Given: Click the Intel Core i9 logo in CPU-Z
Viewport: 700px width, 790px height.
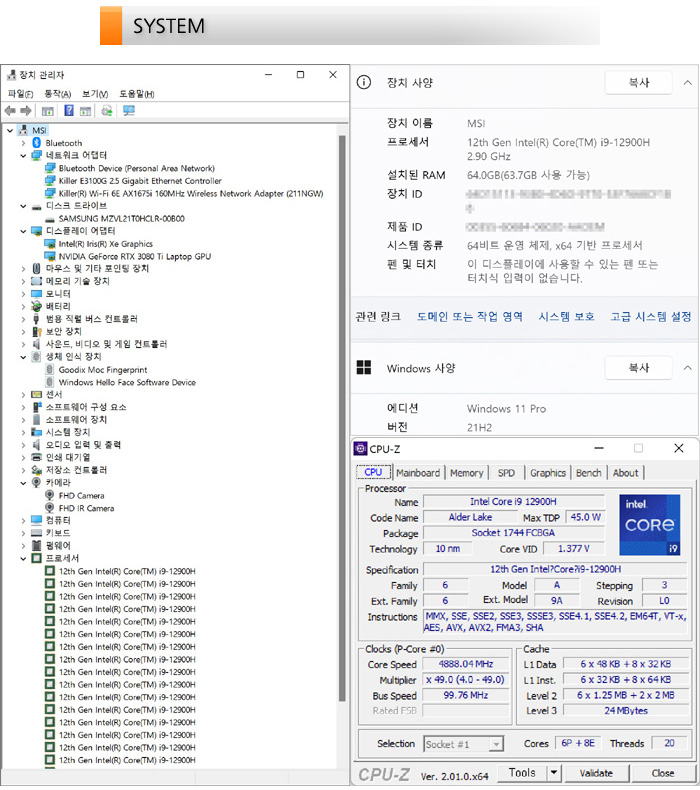Looking at the screenshot, I should [x=650, y=525].
